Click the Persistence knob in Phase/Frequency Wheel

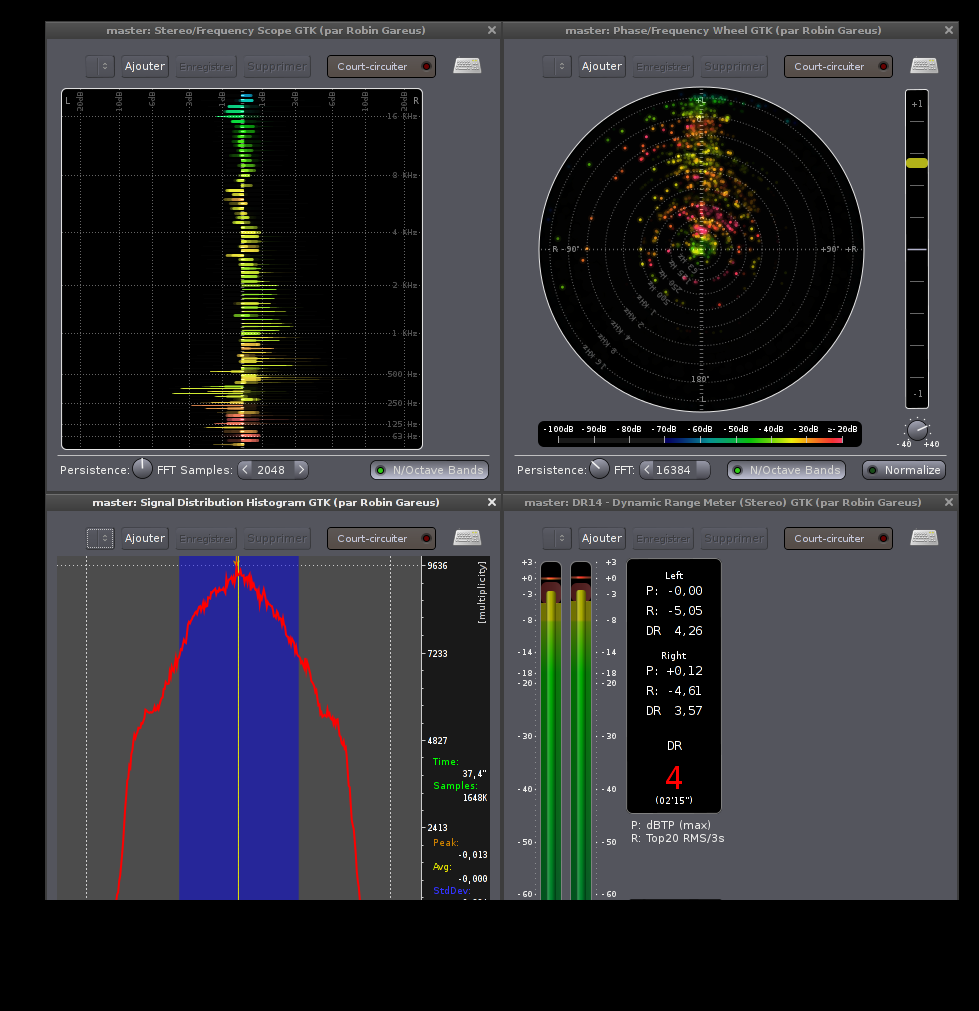tap(599, 468)
